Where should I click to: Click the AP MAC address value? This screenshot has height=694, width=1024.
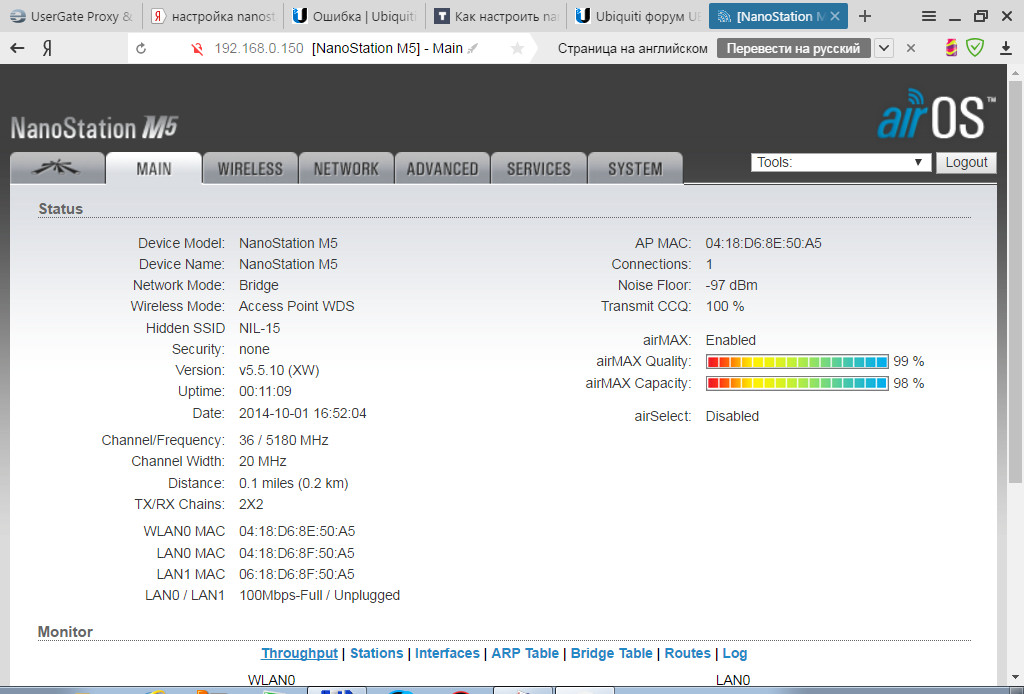click(763, 244)
